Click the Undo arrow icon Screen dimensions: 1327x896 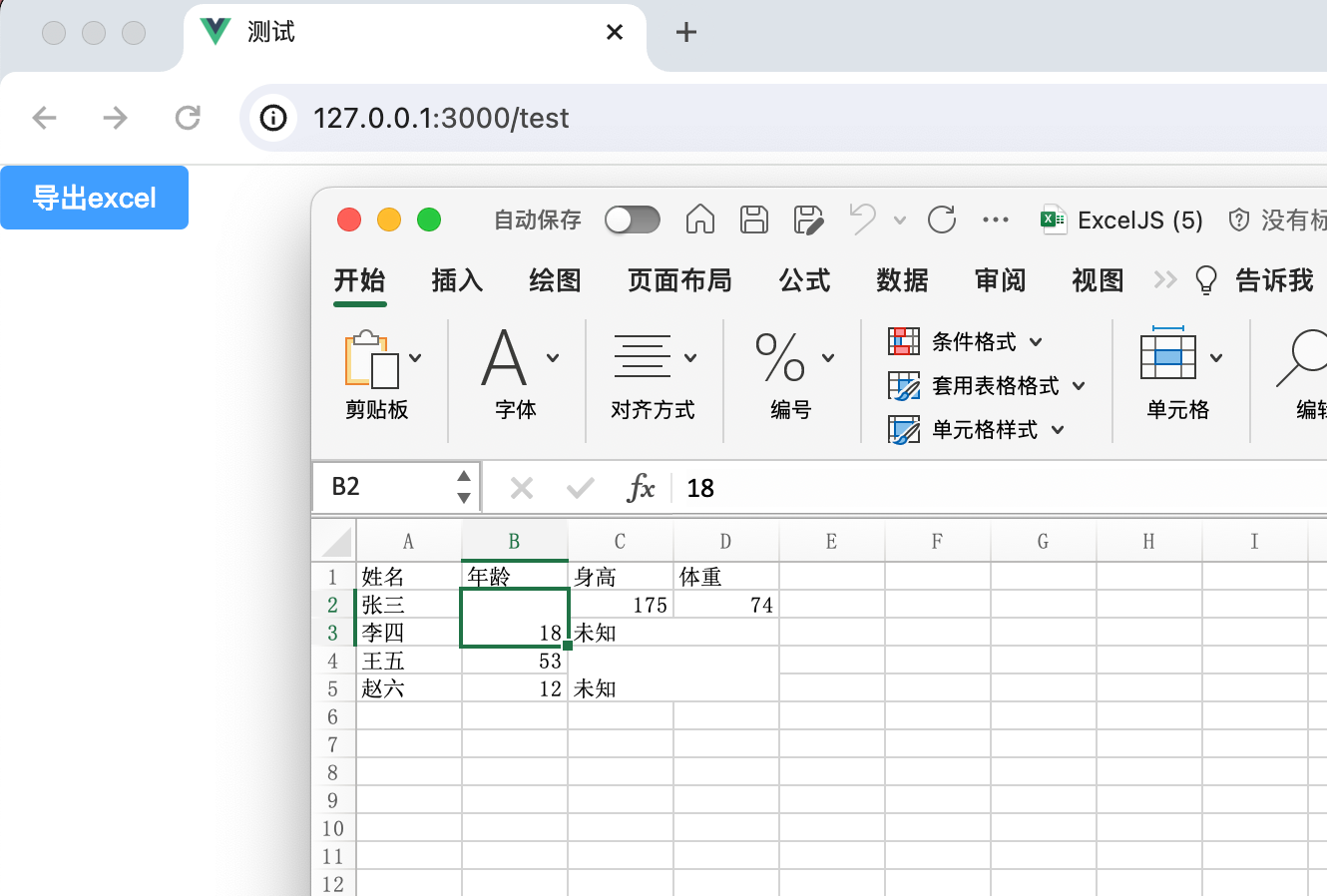[863, 219]
